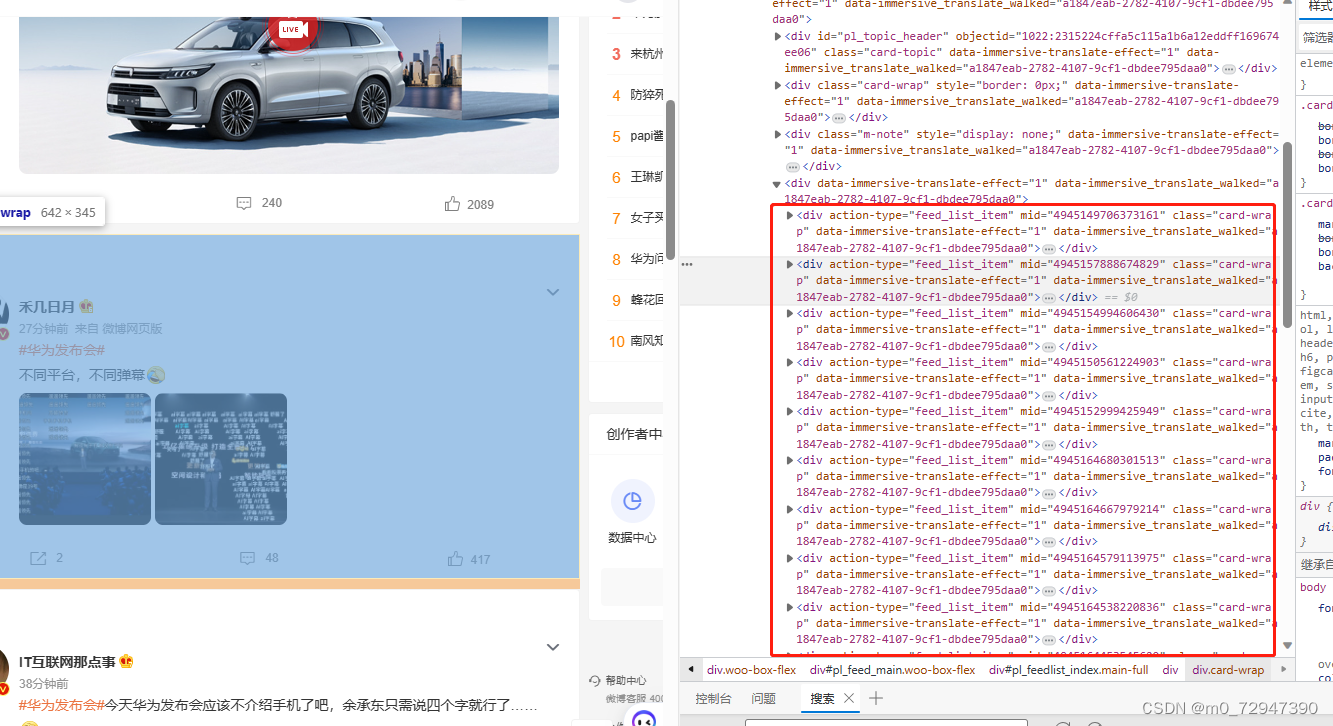Click the LIVE badge on the car video
Viewport: 1333px width, 726px height.
coord(291,29)
